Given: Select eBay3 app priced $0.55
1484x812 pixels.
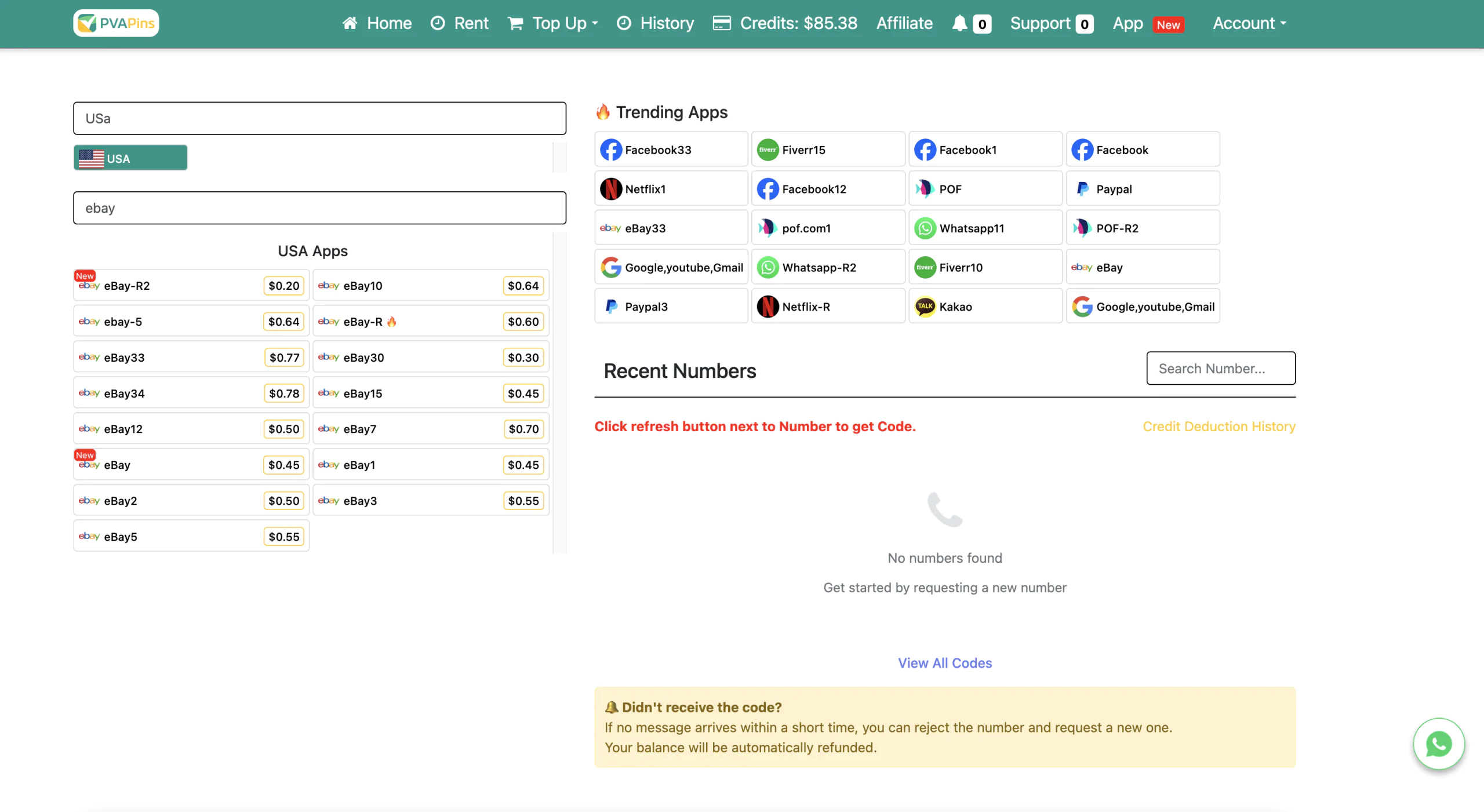Looking at the screenshot, I should 431,501.
